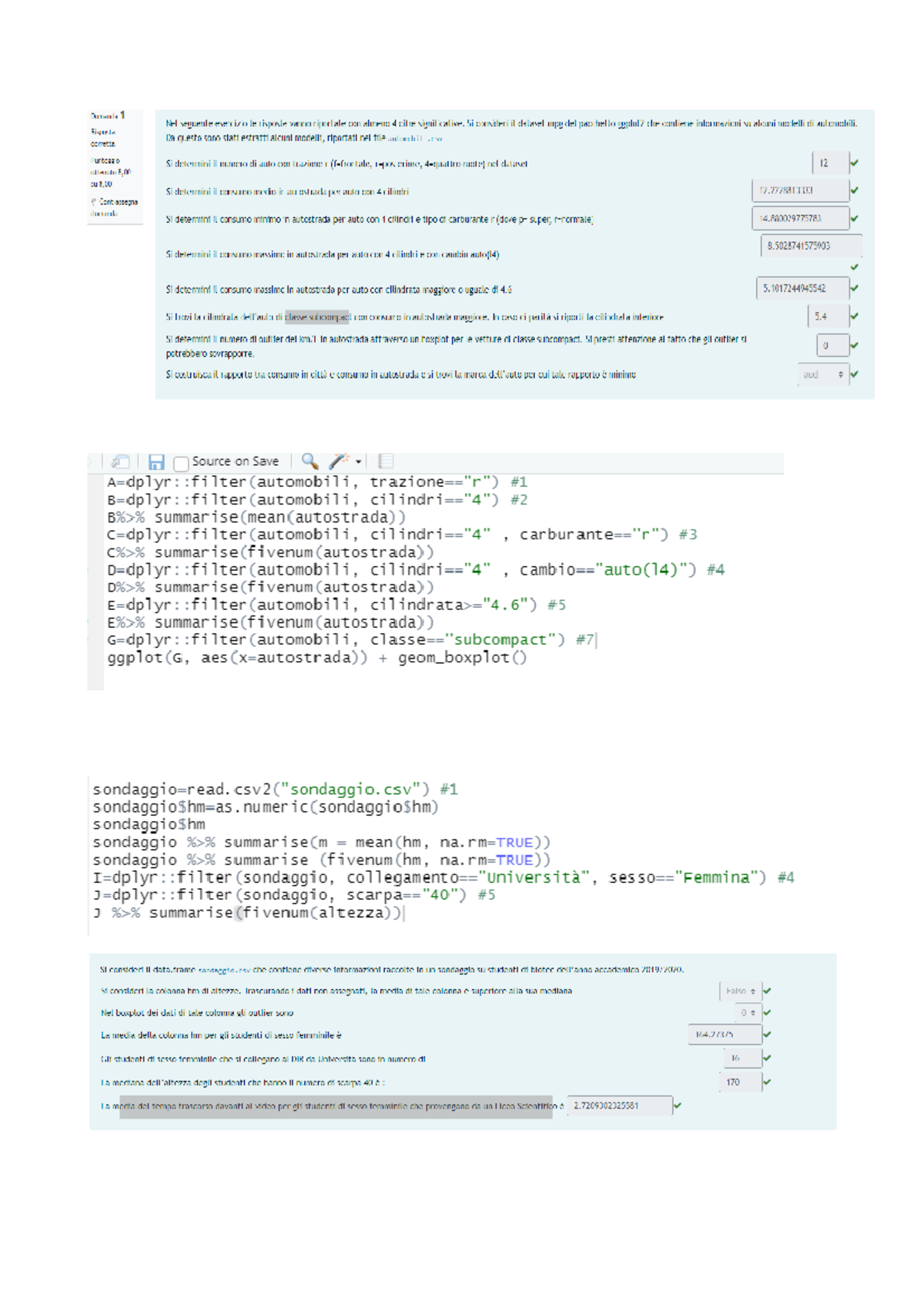Click the 4-cylinder mean consumption answer field
Screen dimensions: 924x1308
pyautogui.click(x=800, y=190)
